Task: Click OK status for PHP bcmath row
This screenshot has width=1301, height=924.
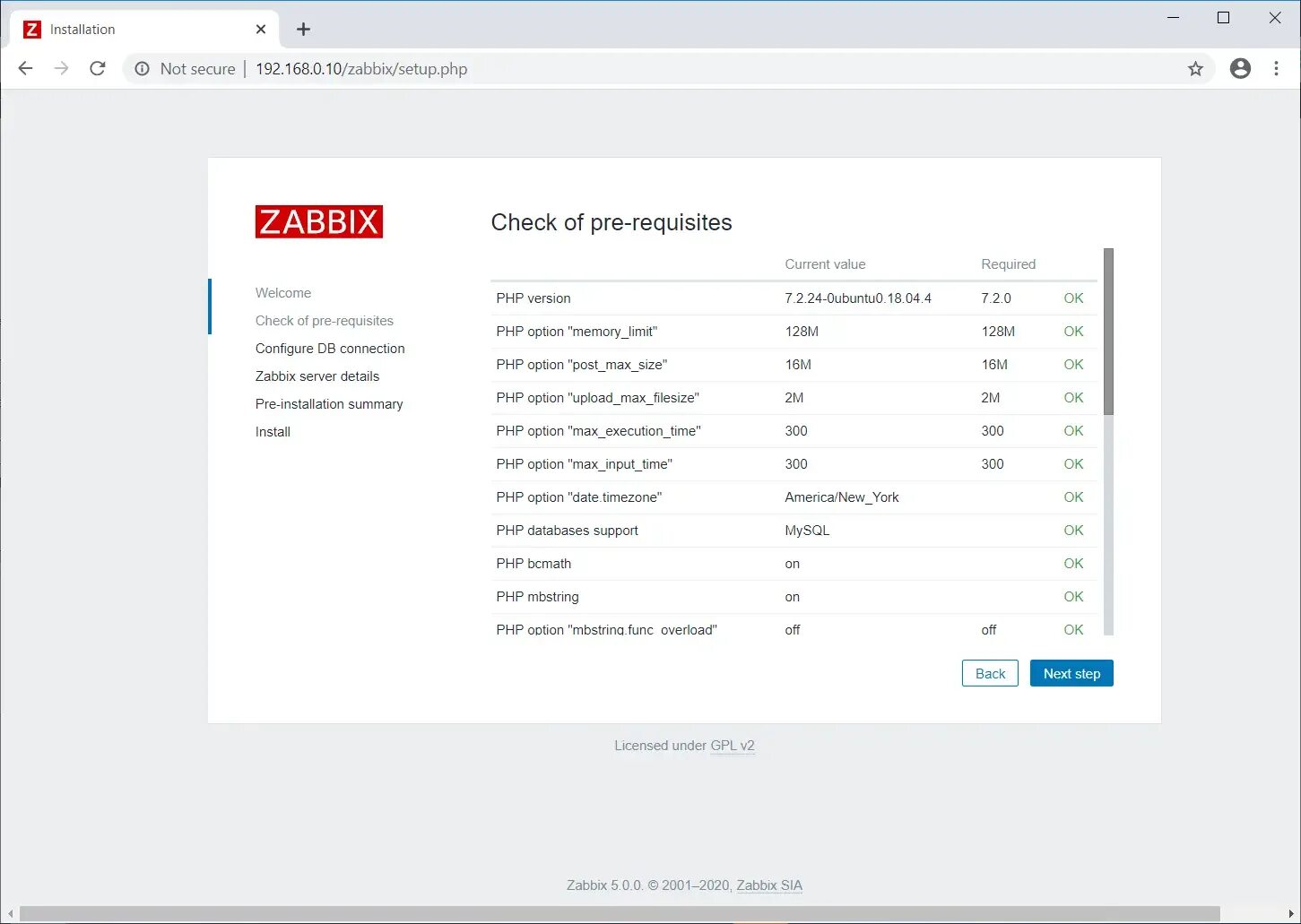Action: pyautogui.click(x=1073, y=564)
